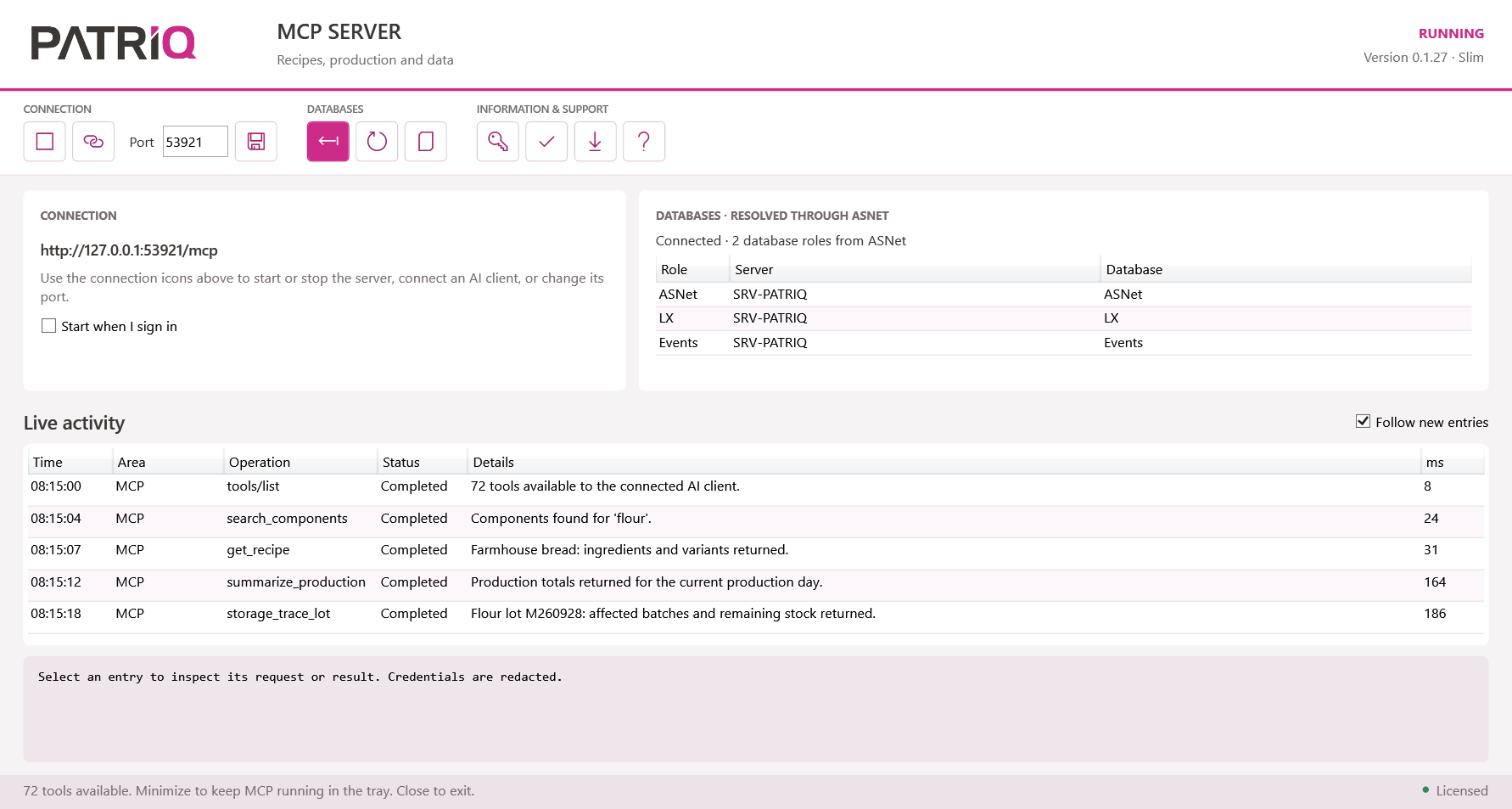Screen dimensions: 1512x809
Task: Click the http://127.0.0.1:53921/mcp address text
Action: coord(129,250)
